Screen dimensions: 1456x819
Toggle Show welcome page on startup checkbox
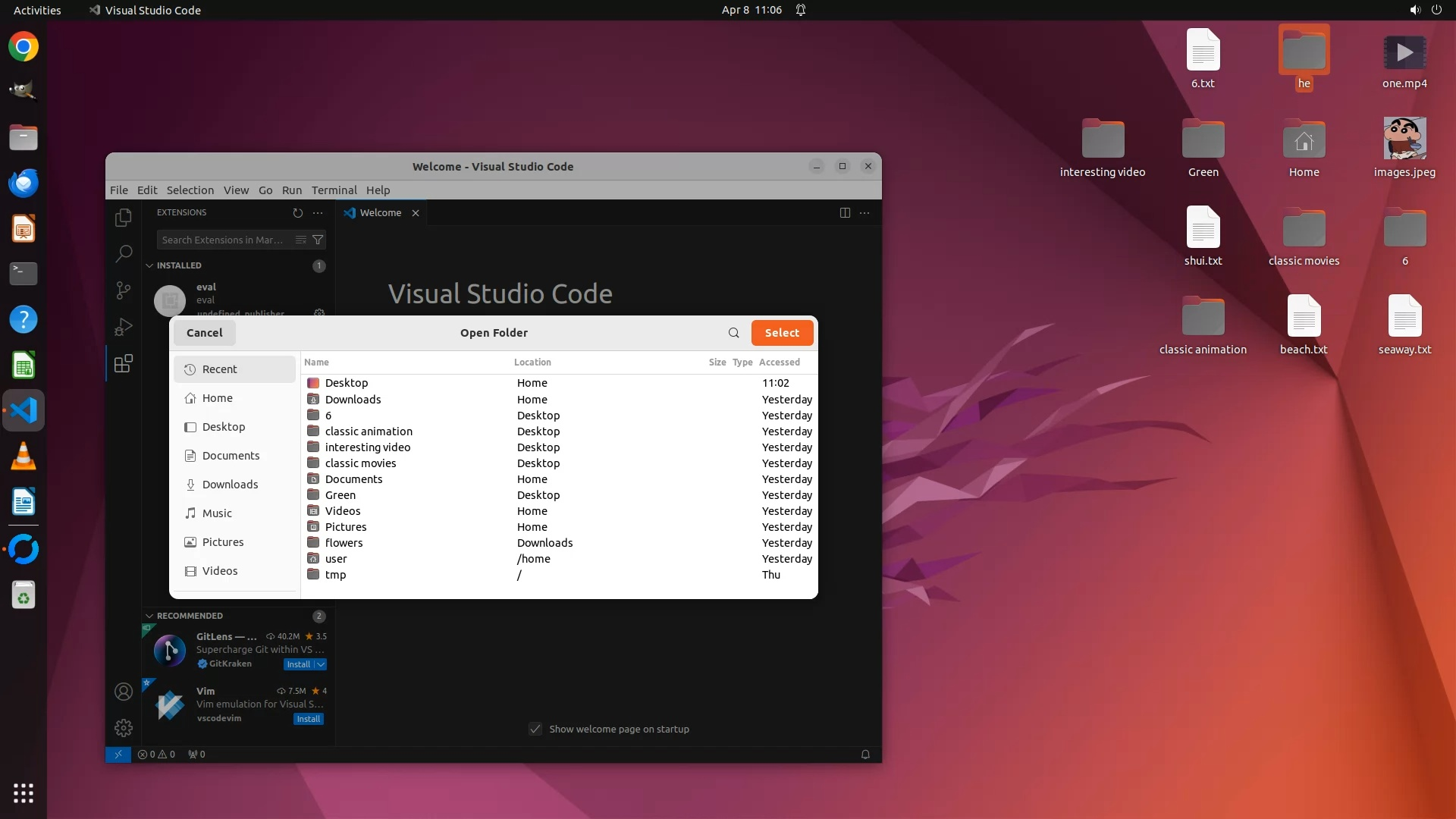(x=535, y=729)
